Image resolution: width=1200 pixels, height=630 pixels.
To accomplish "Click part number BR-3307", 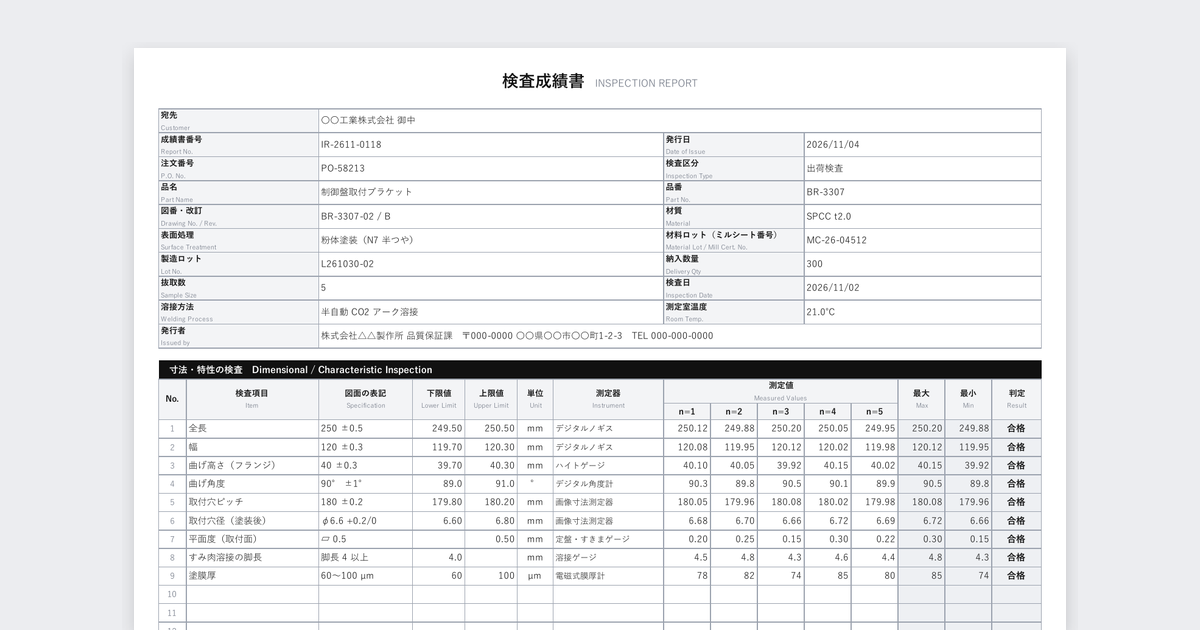I will coord(826,192).
